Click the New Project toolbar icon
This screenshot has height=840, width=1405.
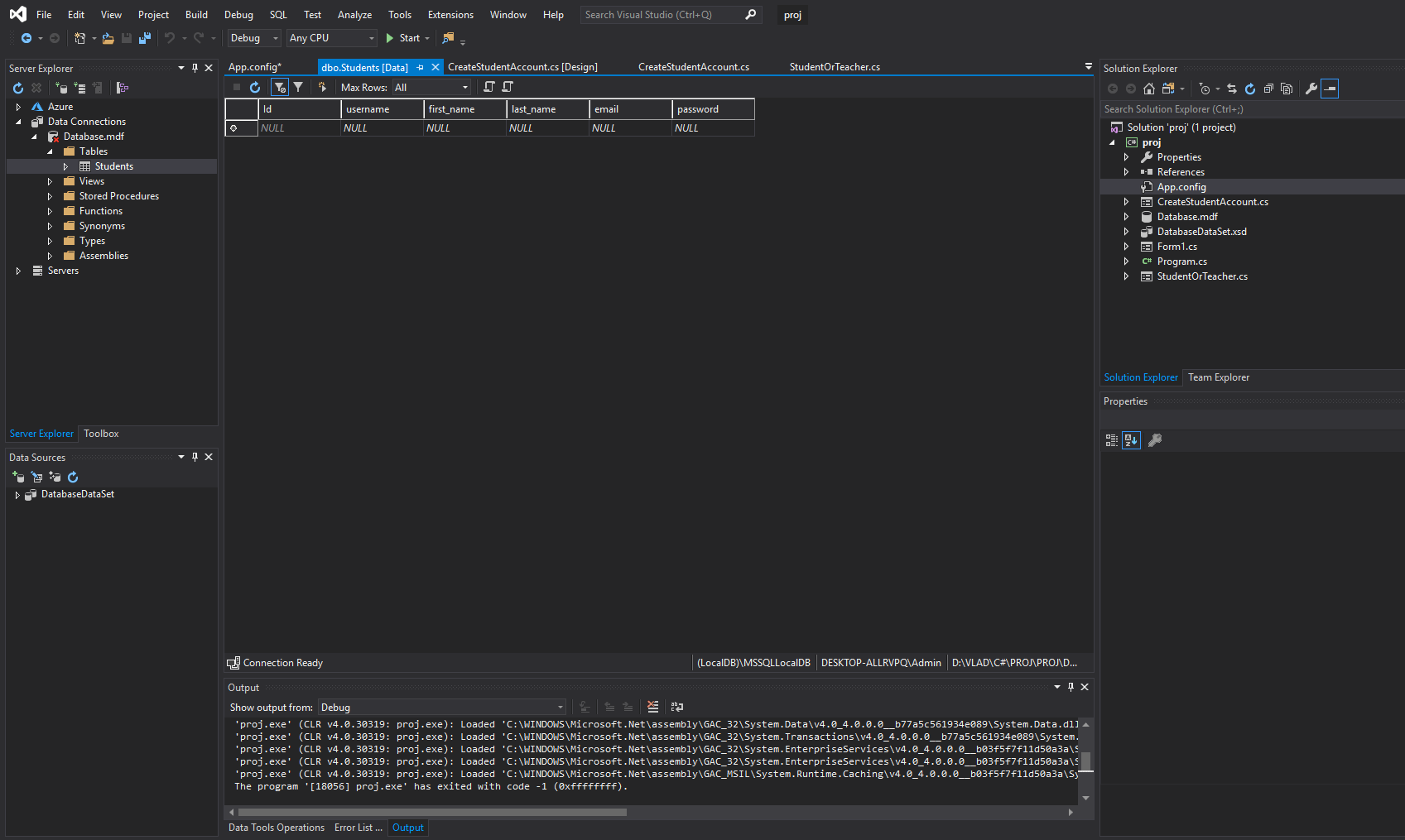pos(79,38)
